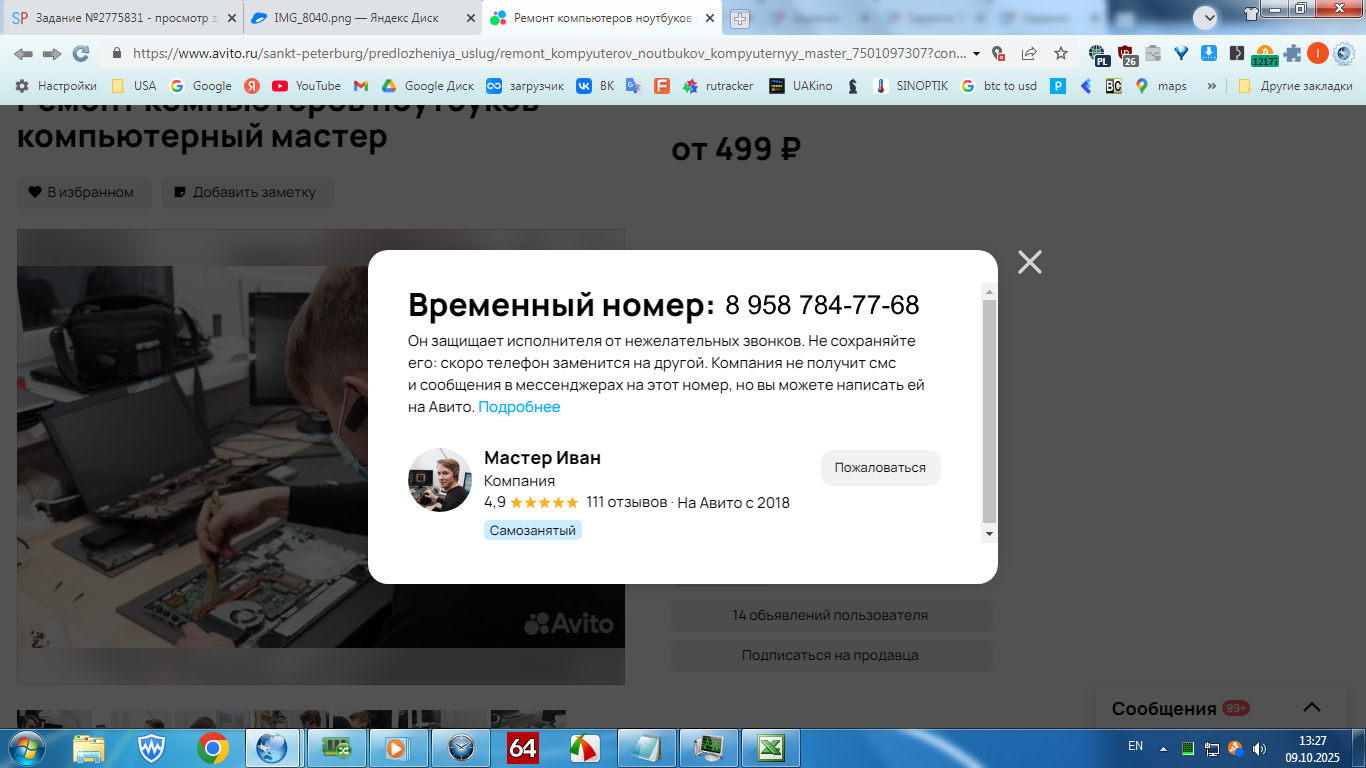This screenshot has width=1366, height=768.
Task: Expand the Сообщения chat panel chevron
Action: pos(1311,707)
